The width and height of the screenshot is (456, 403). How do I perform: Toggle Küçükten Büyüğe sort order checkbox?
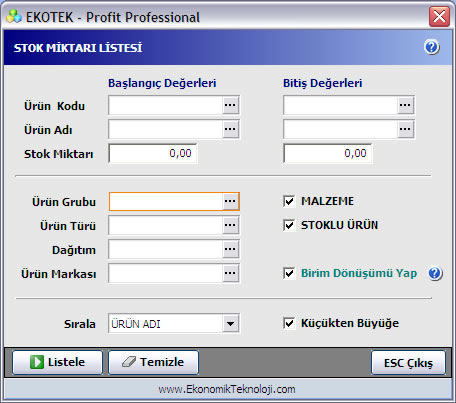pyautogui.click(x=289, y=323)
